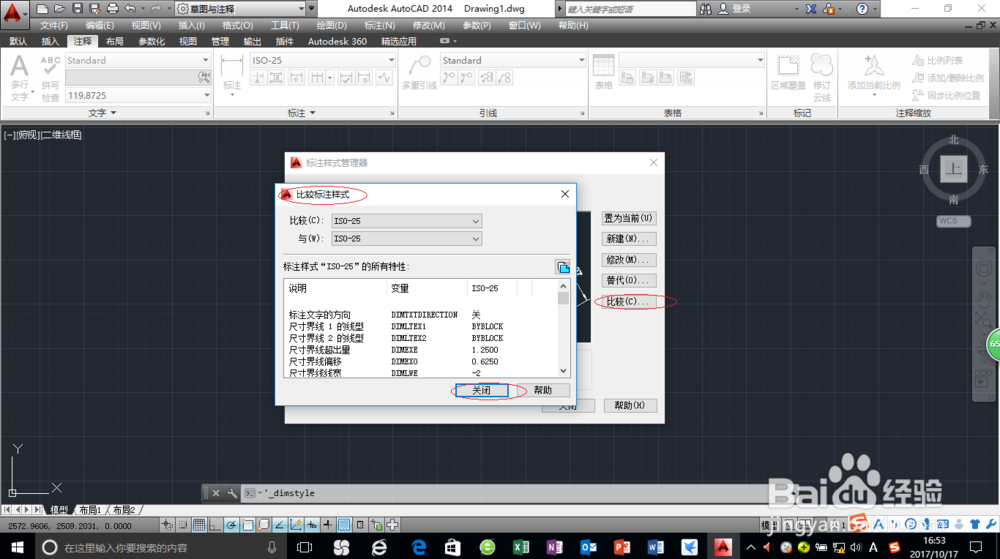Click the customize wrench icon on command line
Screen dimensions: 1000x559
tap(232, 493)
